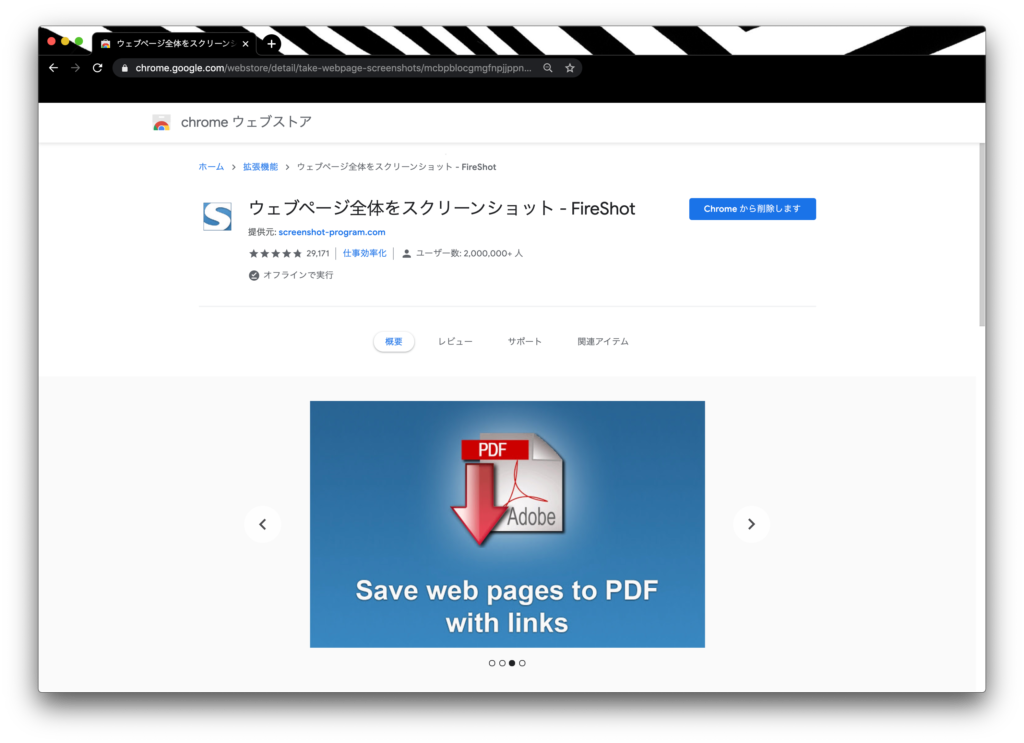Reload the page with the refresh icon
This screenshot has width=1024, height=743.
pyautogui.click(x=97, y=68)
